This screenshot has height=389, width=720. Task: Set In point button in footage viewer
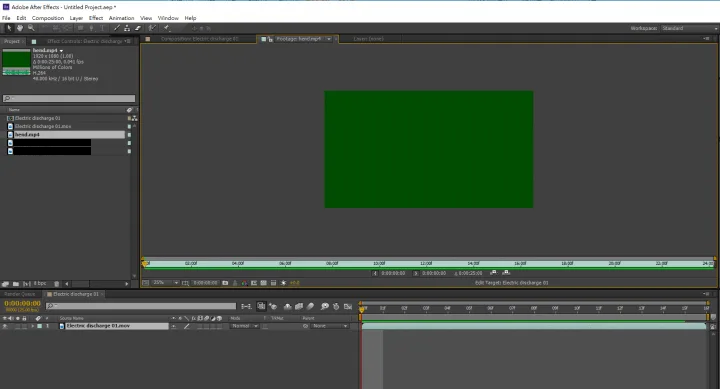coord(375,273)
